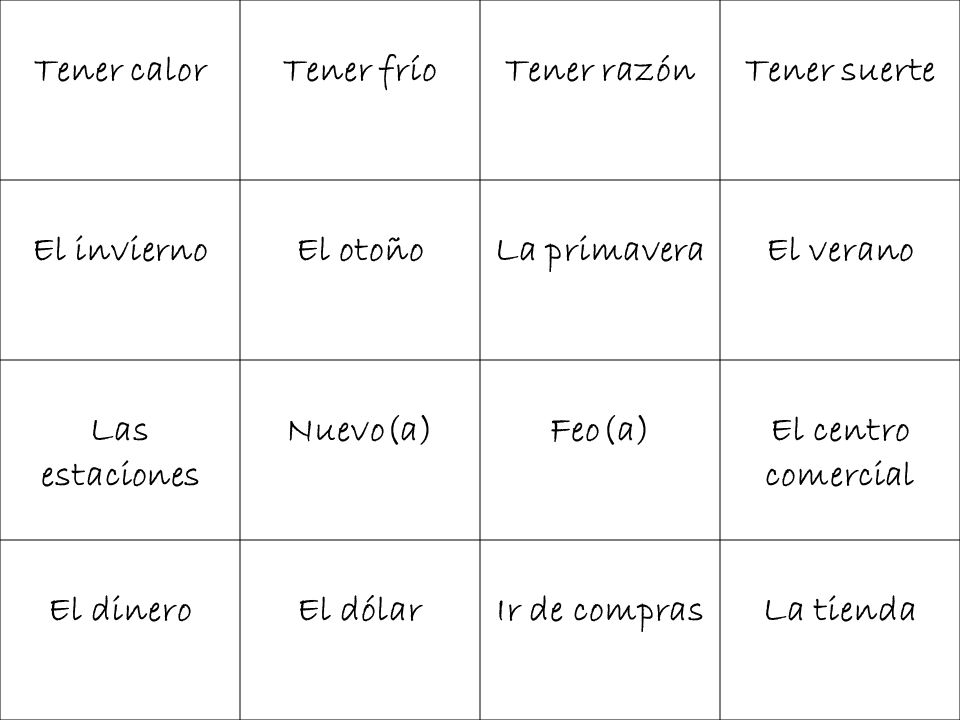The image size is (960, 720).
Task: Pick the 'Tener suerte' cell
Action: pos(840,90)
